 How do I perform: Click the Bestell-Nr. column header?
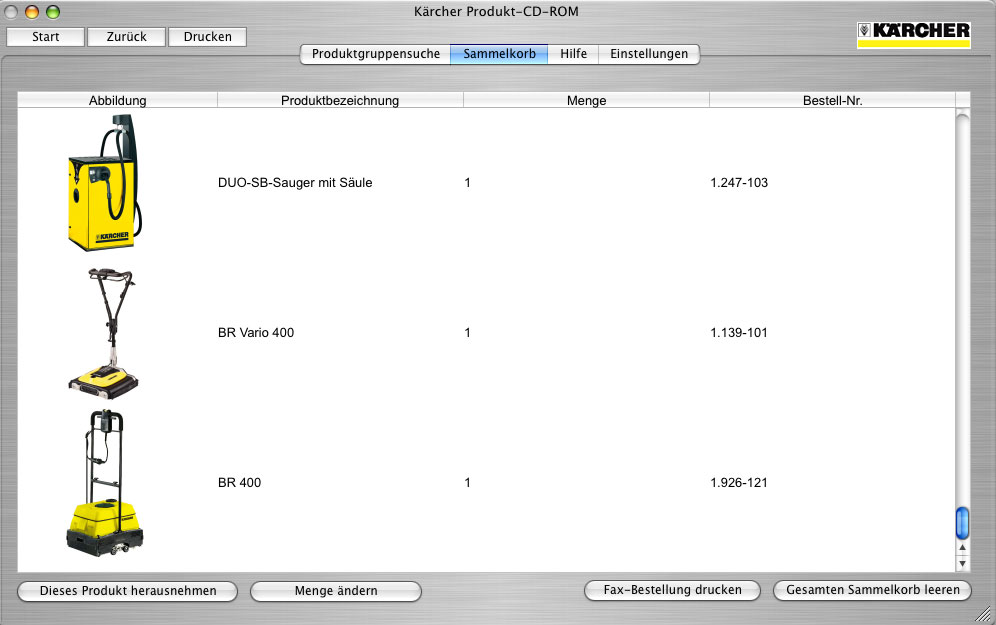[832, 100]
